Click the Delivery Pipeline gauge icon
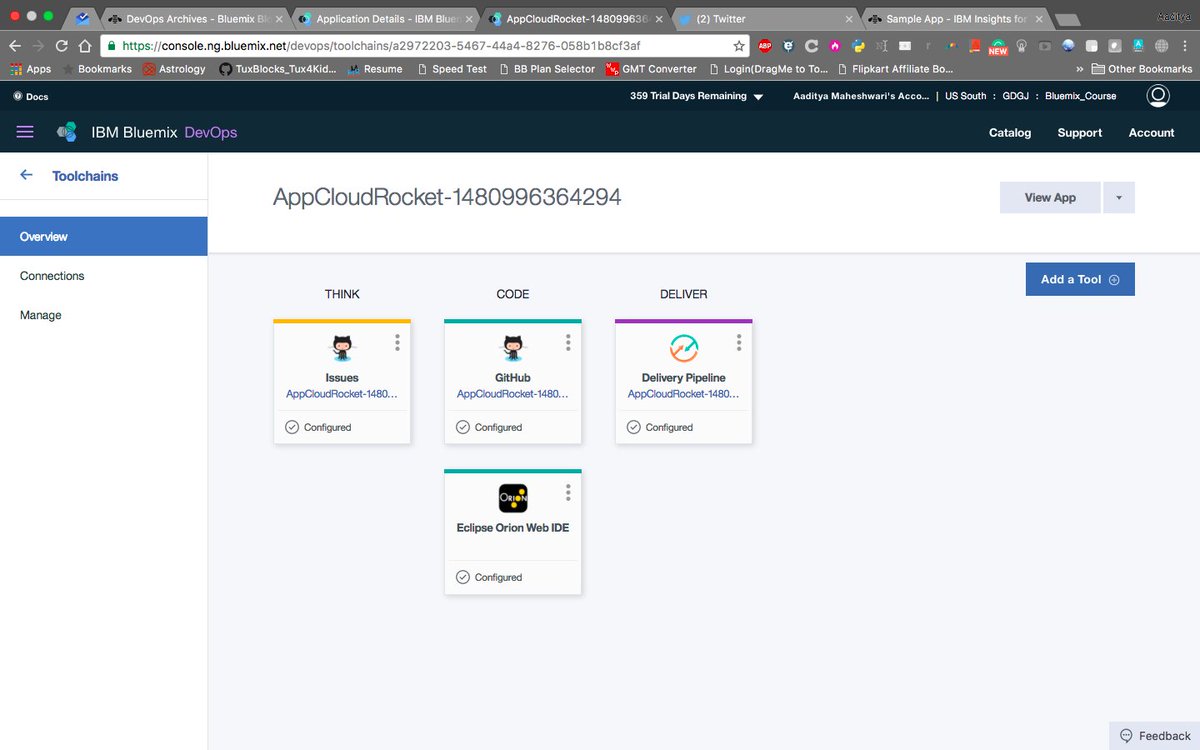 [x=684, y=348]
